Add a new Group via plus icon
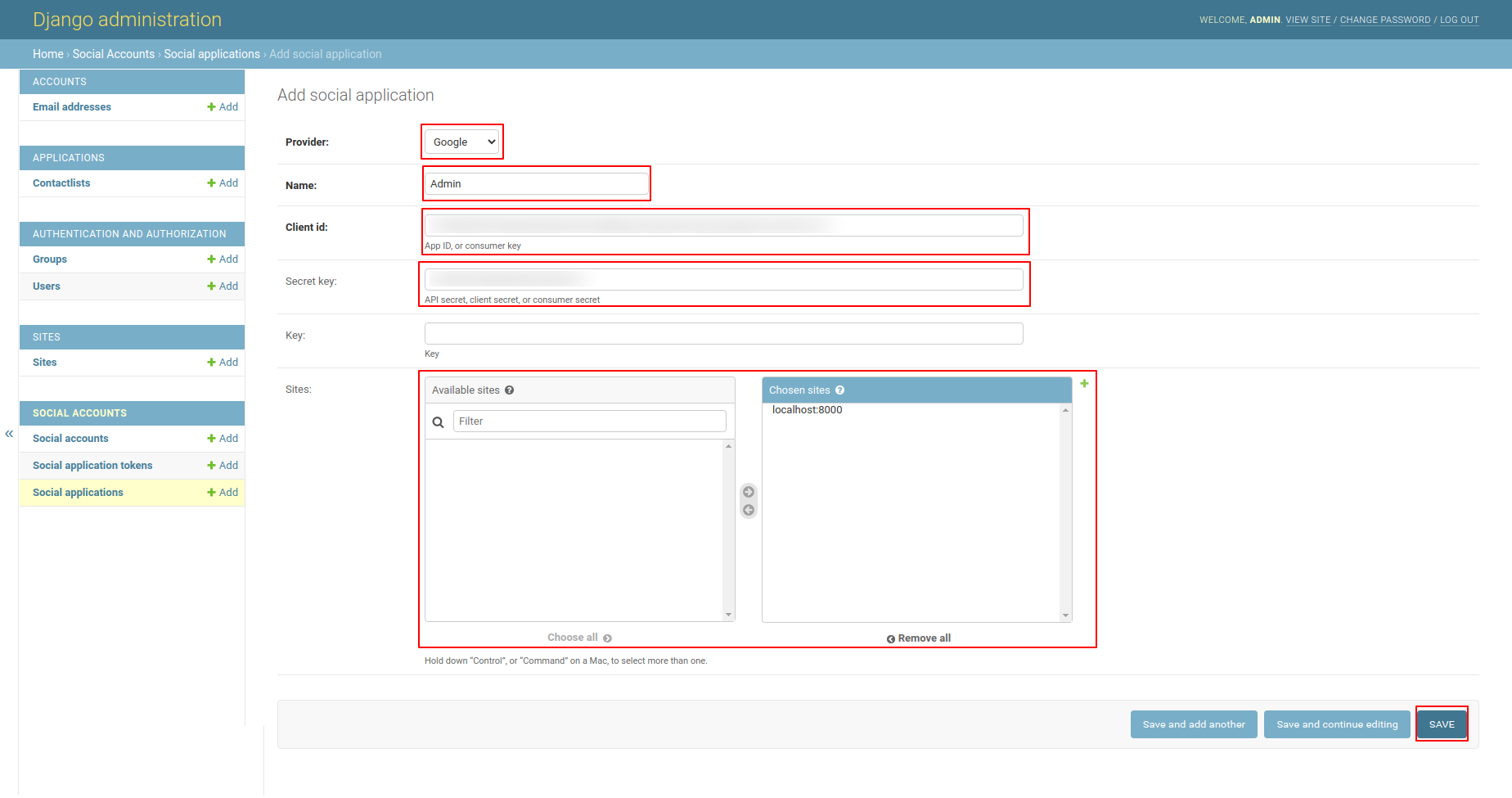The width and height of the screenshot is (1512, 798). pos(223,259)
